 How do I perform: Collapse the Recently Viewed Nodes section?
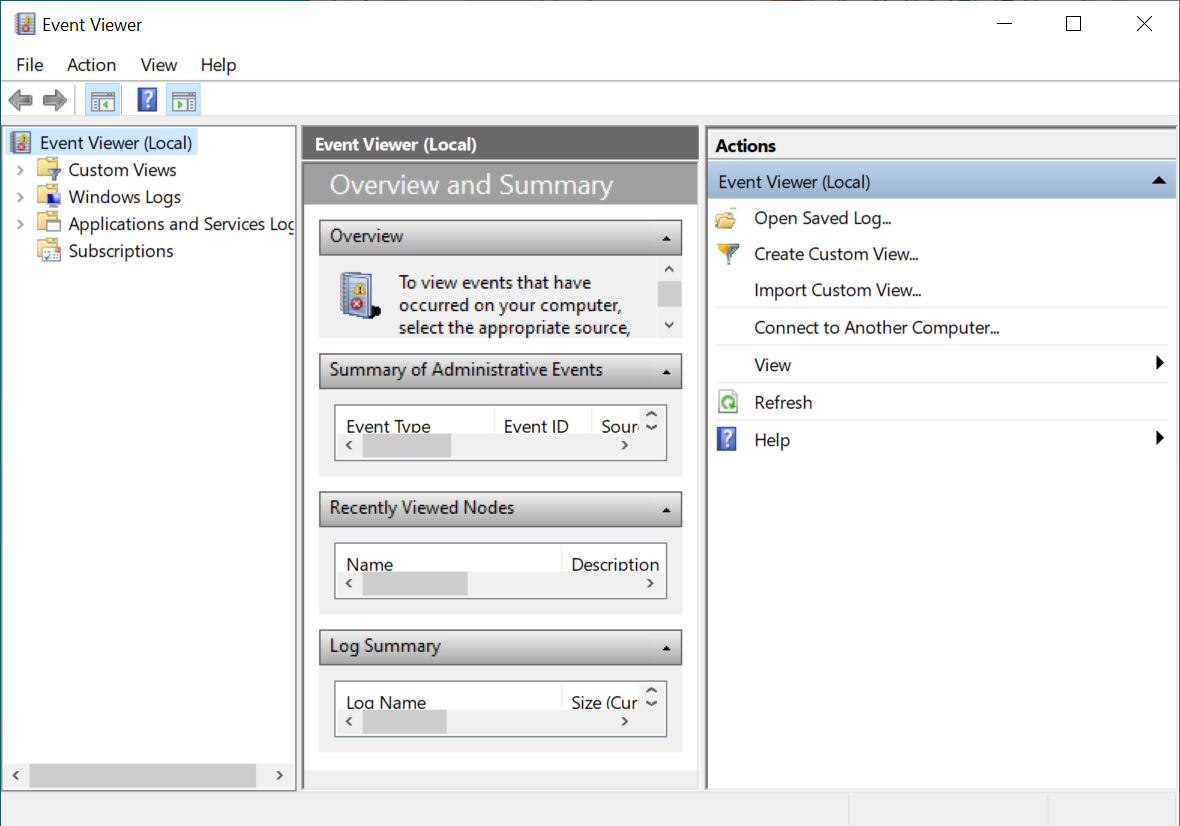tap(666, 510)
